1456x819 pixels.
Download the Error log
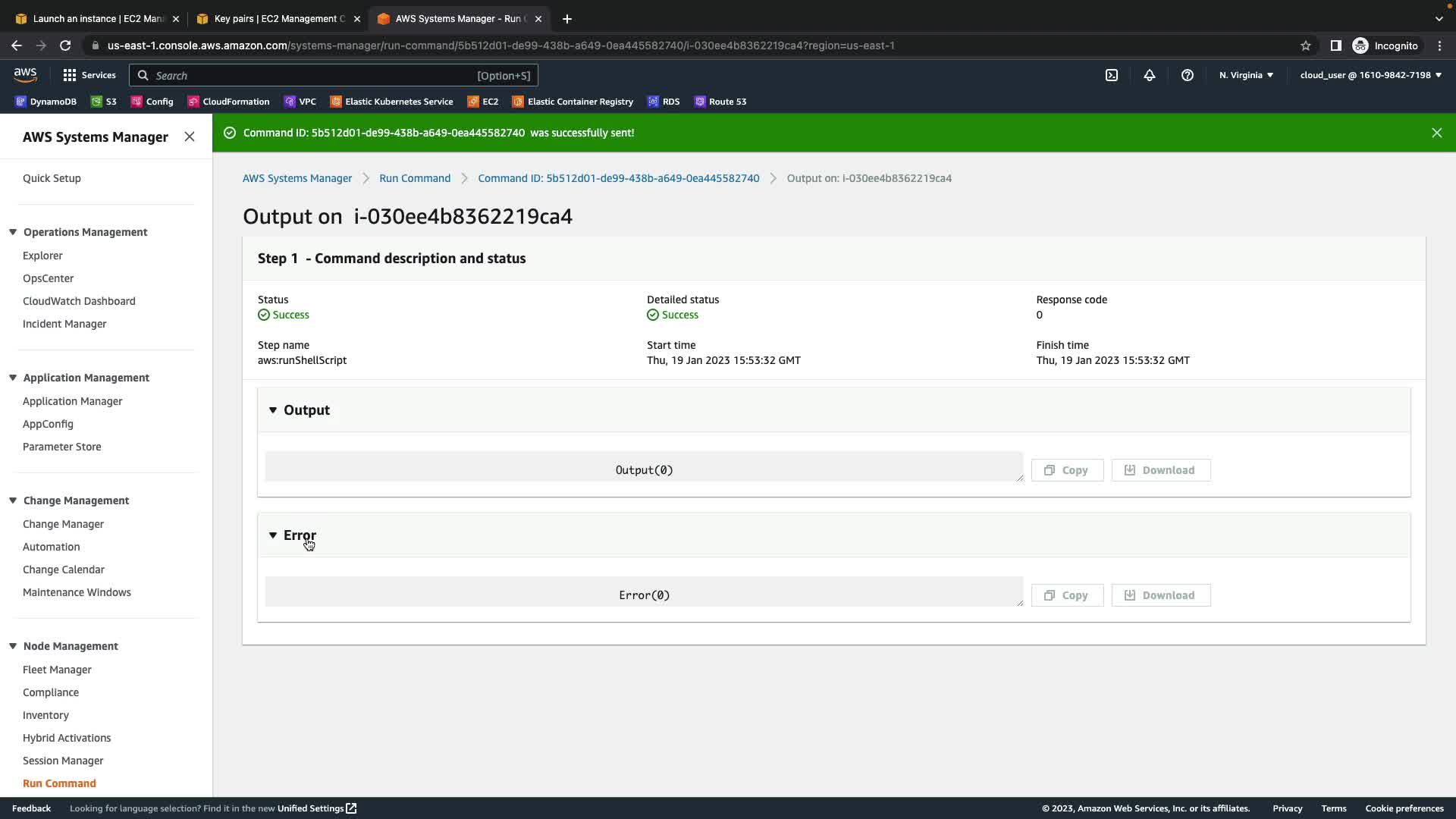pos(1160,595)
